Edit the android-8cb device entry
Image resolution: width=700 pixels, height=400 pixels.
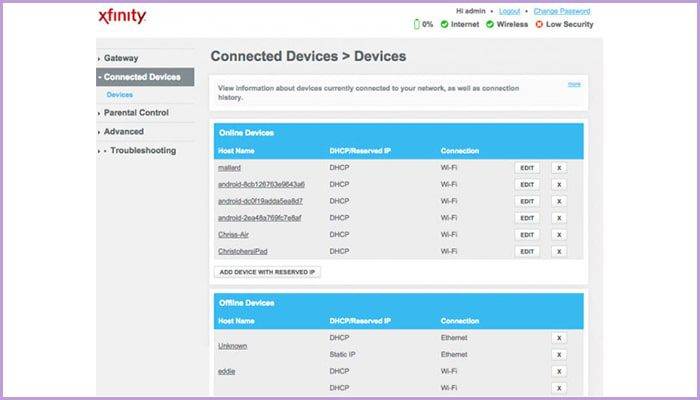[527, 184]
